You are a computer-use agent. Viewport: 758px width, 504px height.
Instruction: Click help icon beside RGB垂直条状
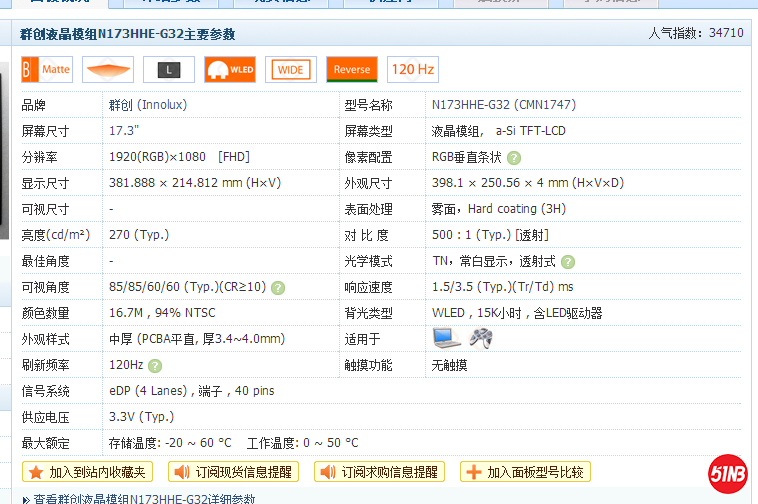click(x=514, y=158)
